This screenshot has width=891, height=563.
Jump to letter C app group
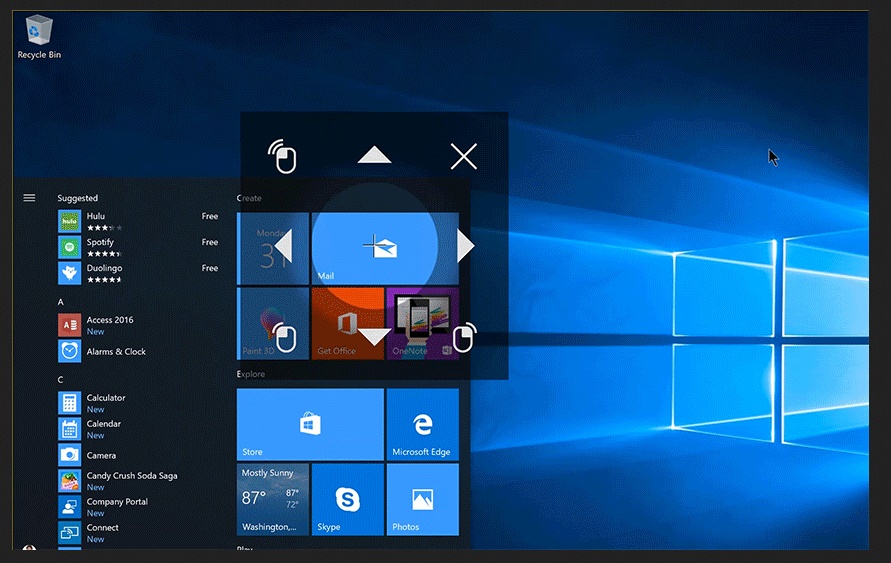pyautogui.click(x=60, y=379)
